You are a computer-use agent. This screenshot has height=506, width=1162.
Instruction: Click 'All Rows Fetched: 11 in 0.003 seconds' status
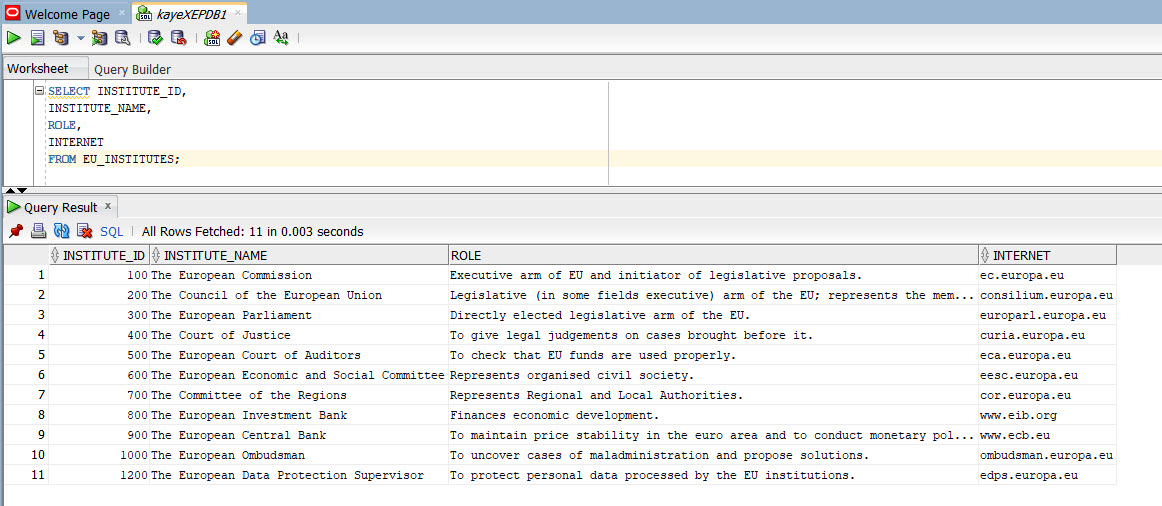[x=253, y=232]
